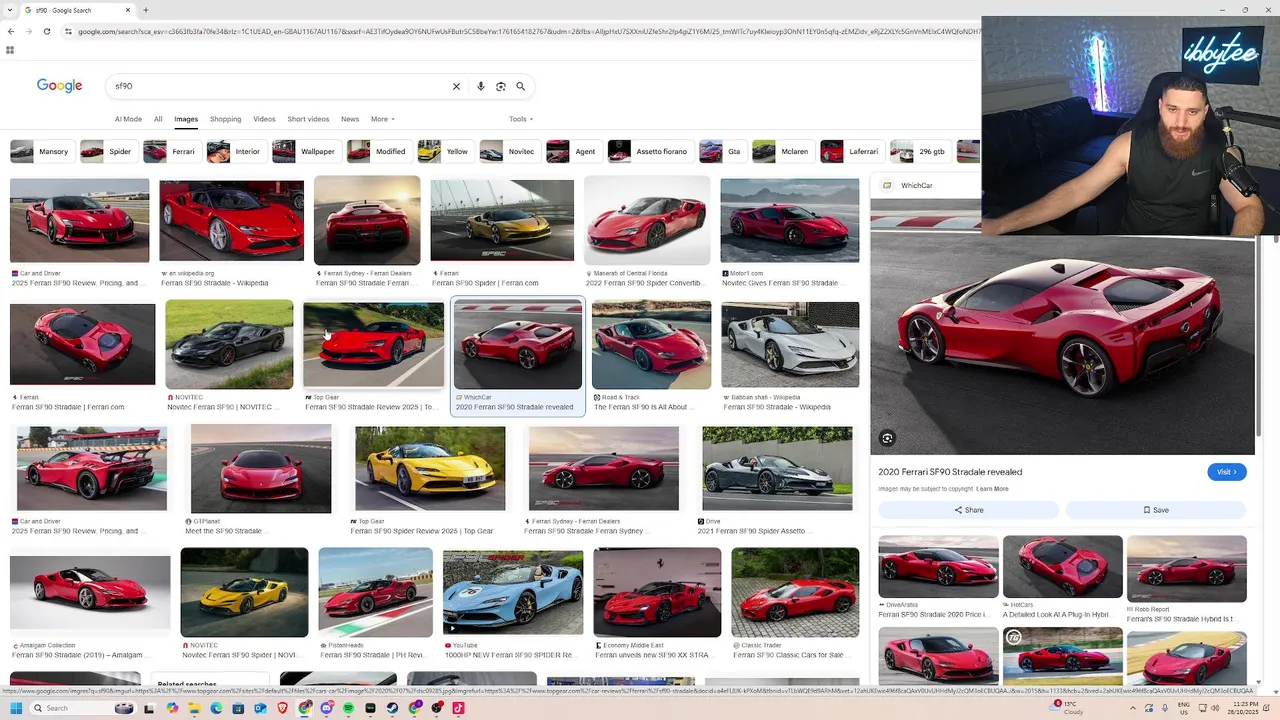The width and height of the screenshot is (1280, 720).
Task: Close the sf90 Google Search tab
Action: 128,10
